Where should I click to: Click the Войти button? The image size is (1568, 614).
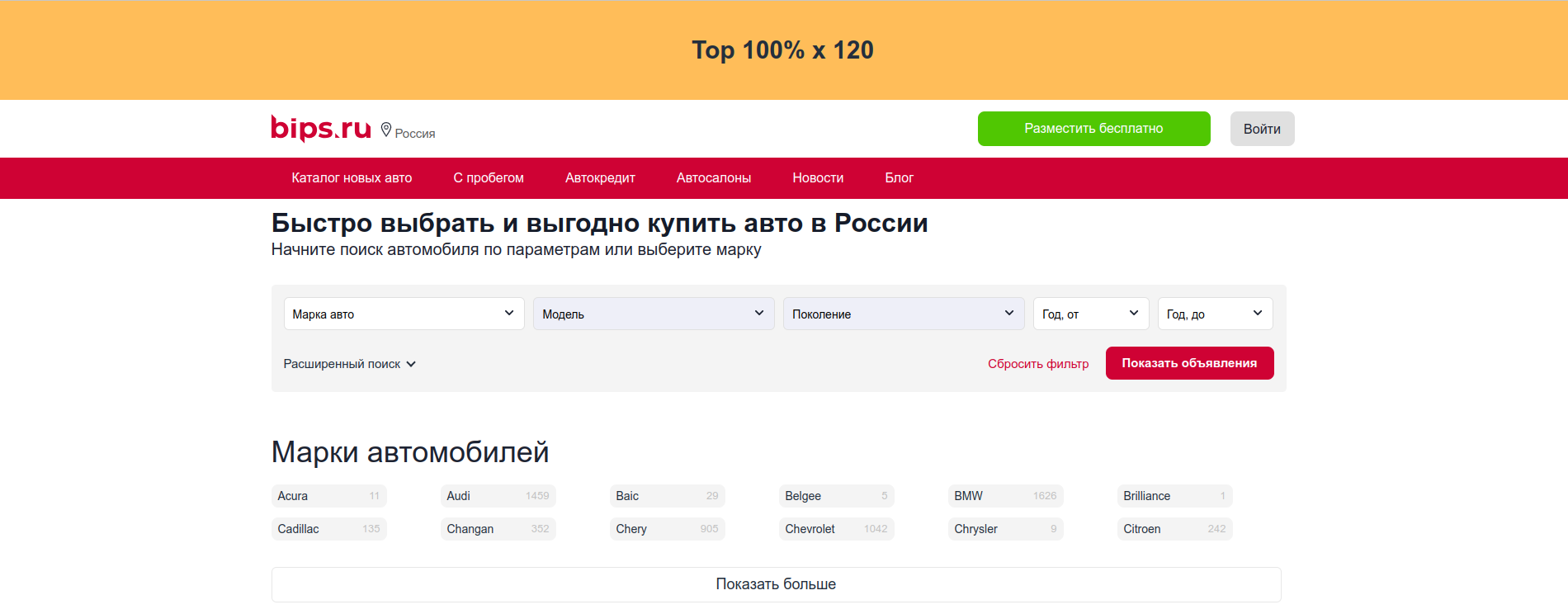coord(1263,129)
